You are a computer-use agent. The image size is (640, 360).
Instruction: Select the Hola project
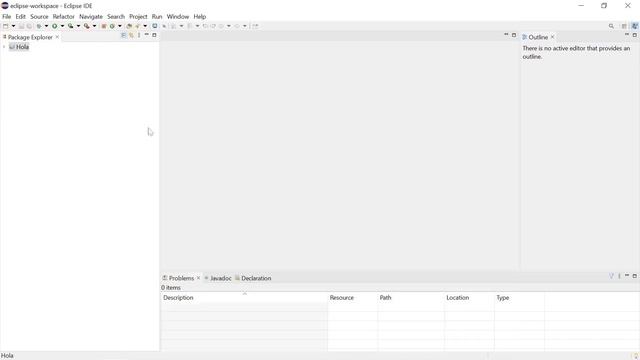[x=19, y=47]
